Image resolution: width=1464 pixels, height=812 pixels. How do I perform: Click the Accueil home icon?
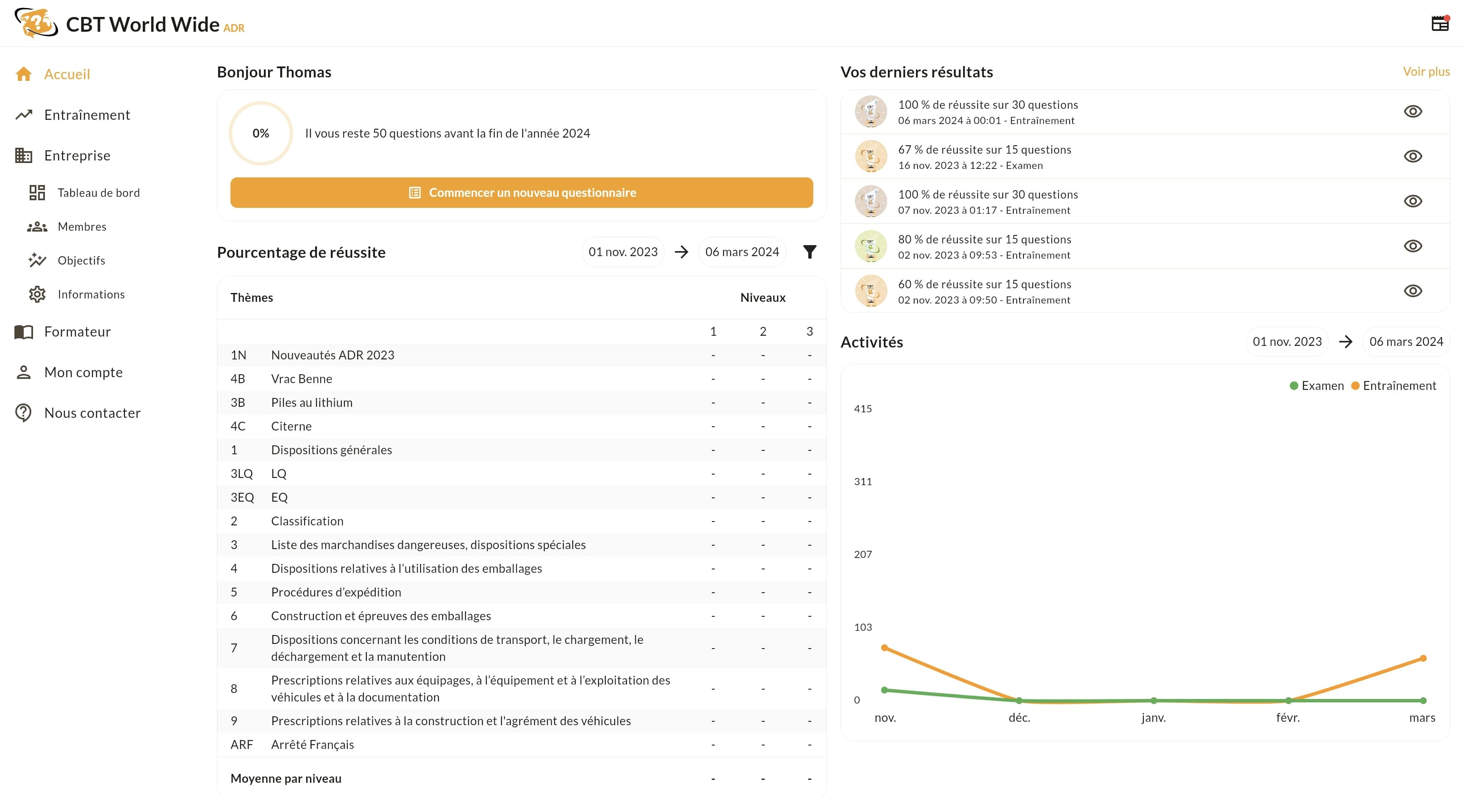click(x=24, y=75)
